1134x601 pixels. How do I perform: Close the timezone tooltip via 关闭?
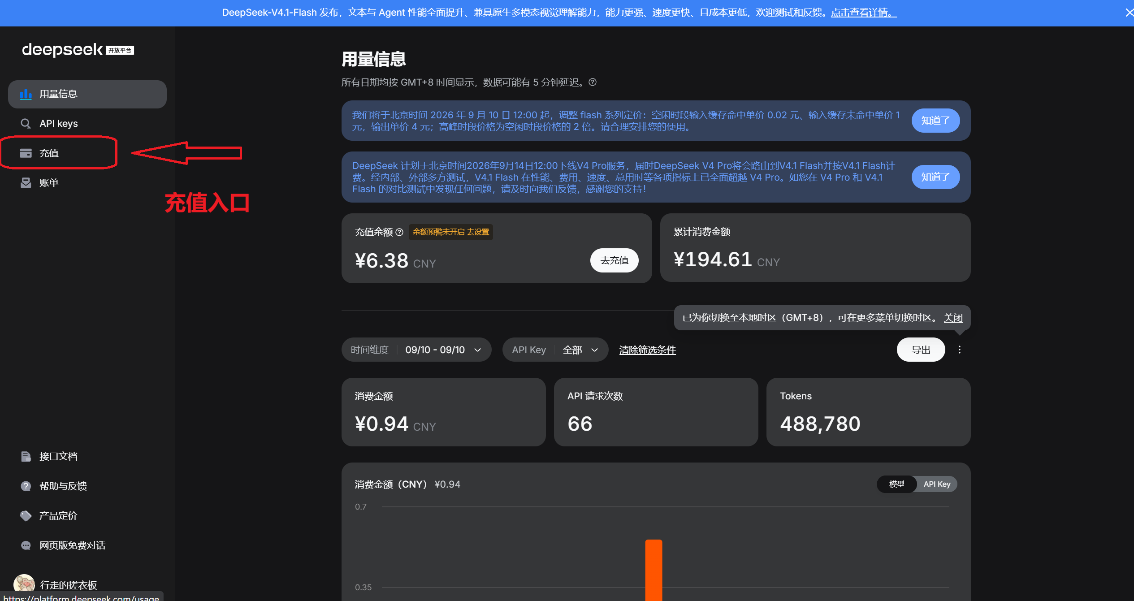953,317
